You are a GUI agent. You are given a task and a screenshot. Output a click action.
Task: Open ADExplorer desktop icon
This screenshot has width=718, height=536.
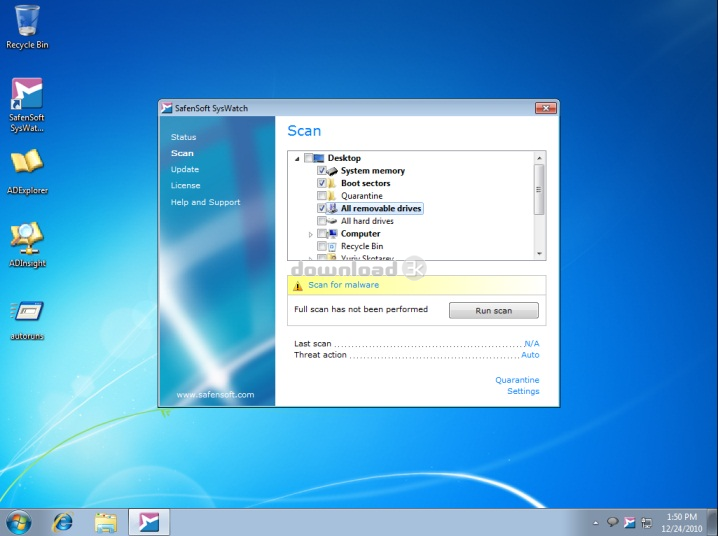[27, 165]
